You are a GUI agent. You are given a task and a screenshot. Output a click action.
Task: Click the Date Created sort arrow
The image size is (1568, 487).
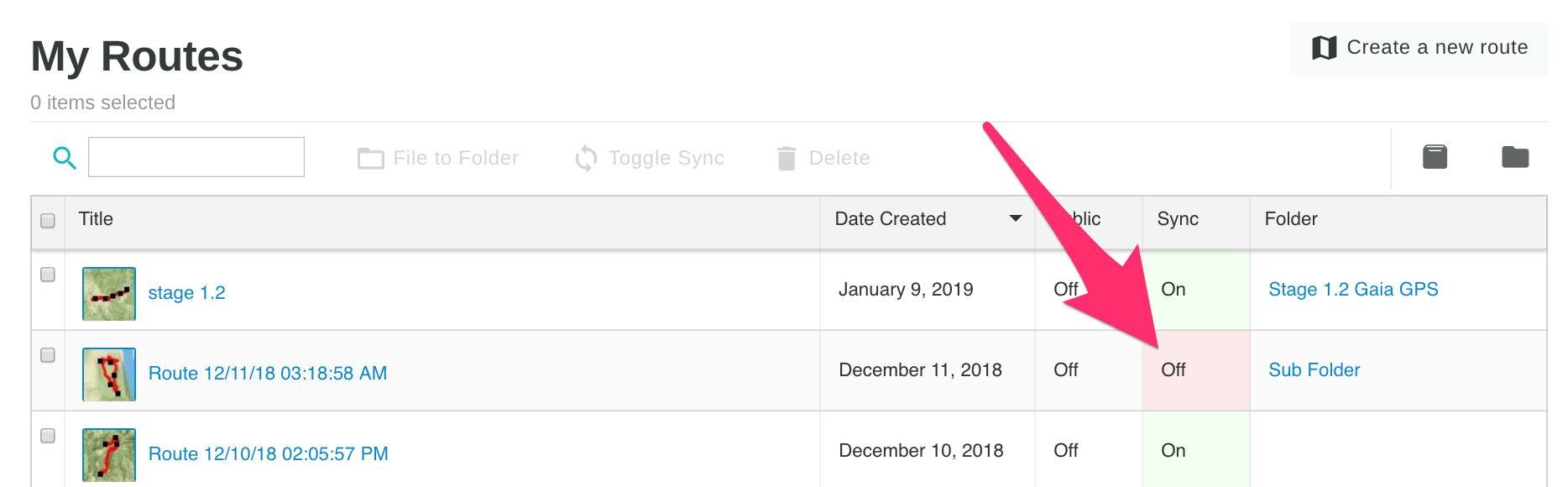[1015, 218]
